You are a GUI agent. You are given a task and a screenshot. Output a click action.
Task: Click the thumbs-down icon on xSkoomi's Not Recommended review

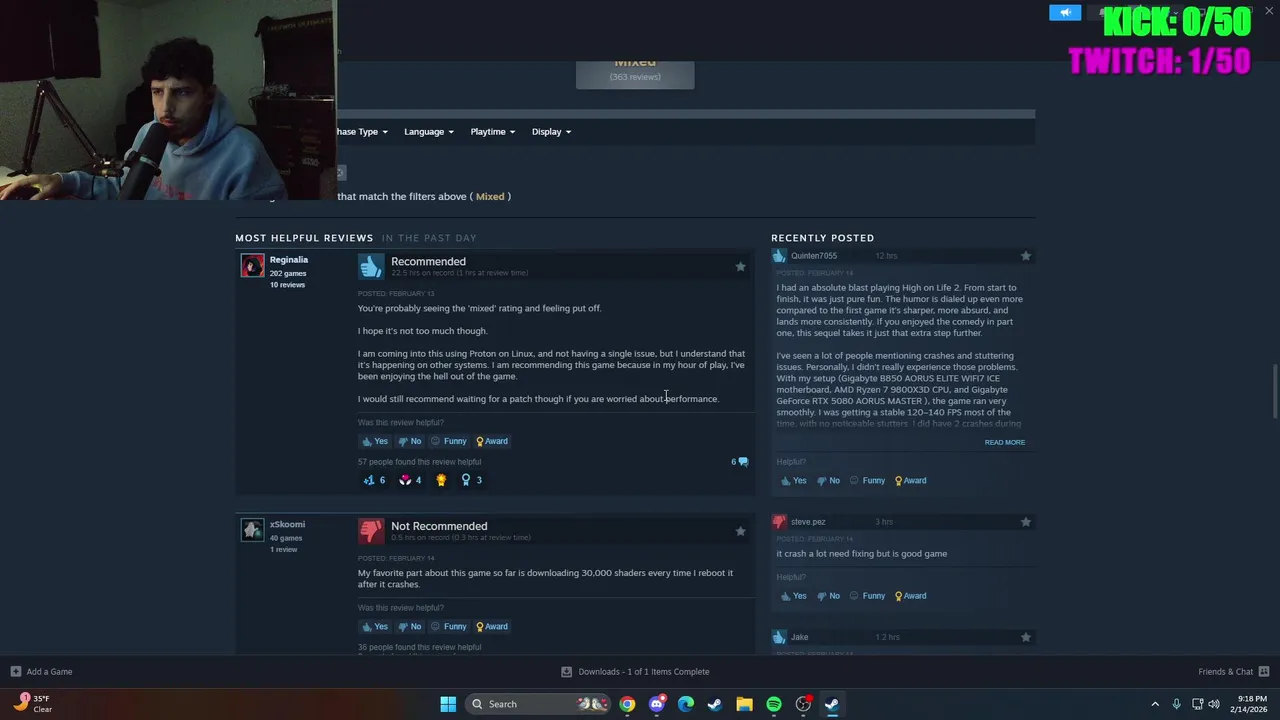(x=371, y=530)
